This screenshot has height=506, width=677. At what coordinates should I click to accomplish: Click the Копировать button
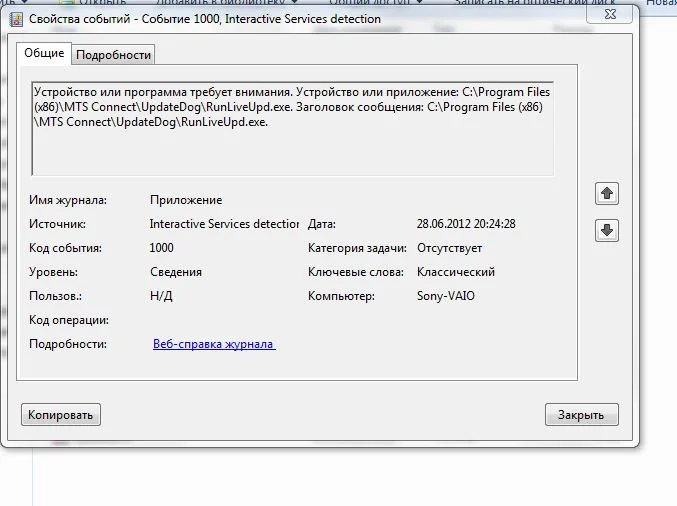tap(61, 415)
